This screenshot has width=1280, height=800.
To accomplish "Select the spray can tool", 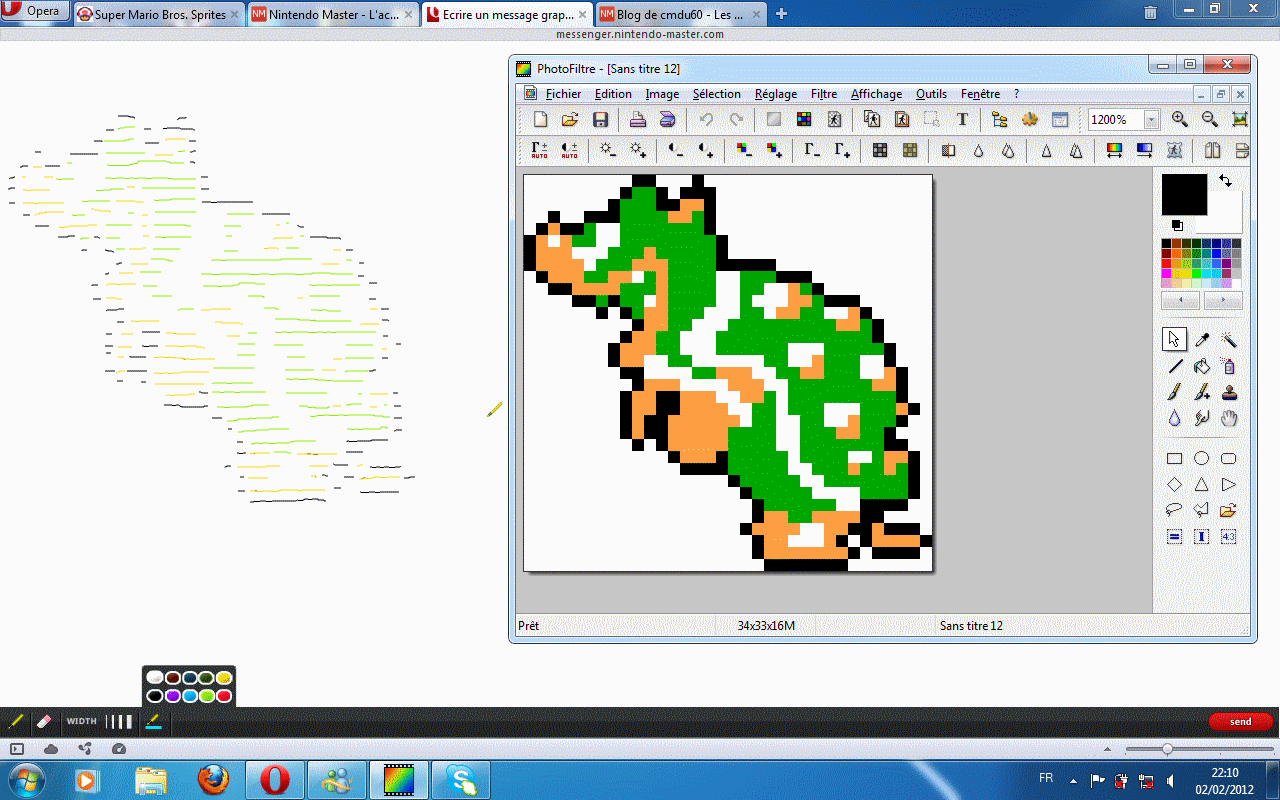I will tap(1229, 367).
